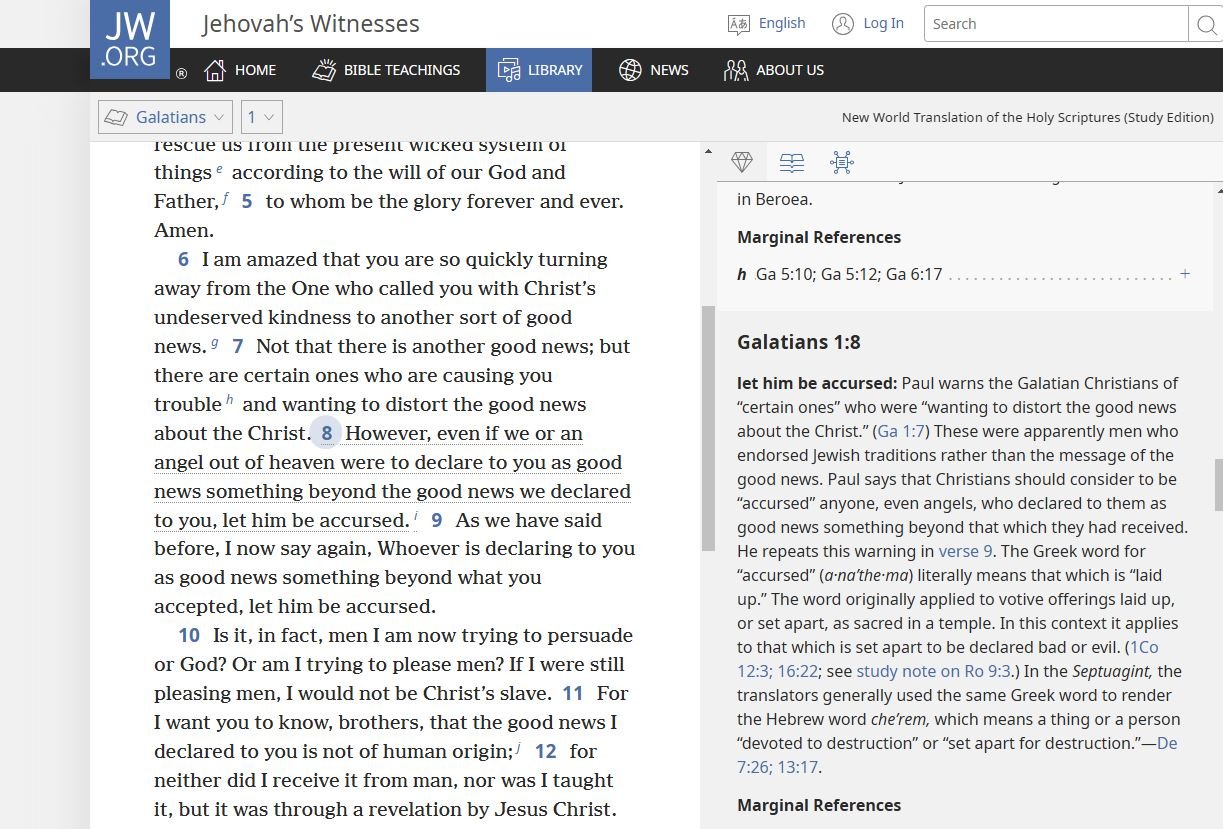Screen dimensions: 1223x829
Task: Select verse number 10
Action: click(x=189, y=635)
